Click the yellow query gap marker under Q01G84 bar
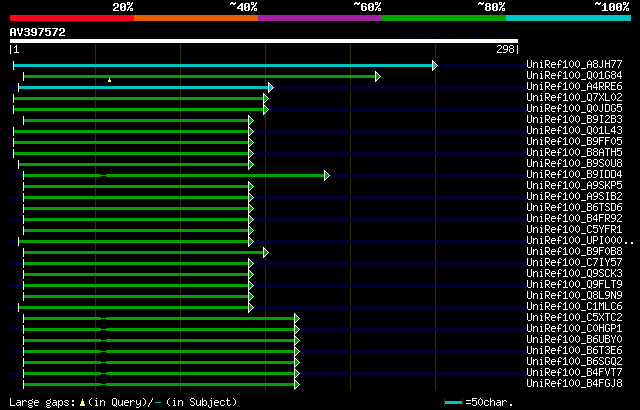 click(109, 80)
